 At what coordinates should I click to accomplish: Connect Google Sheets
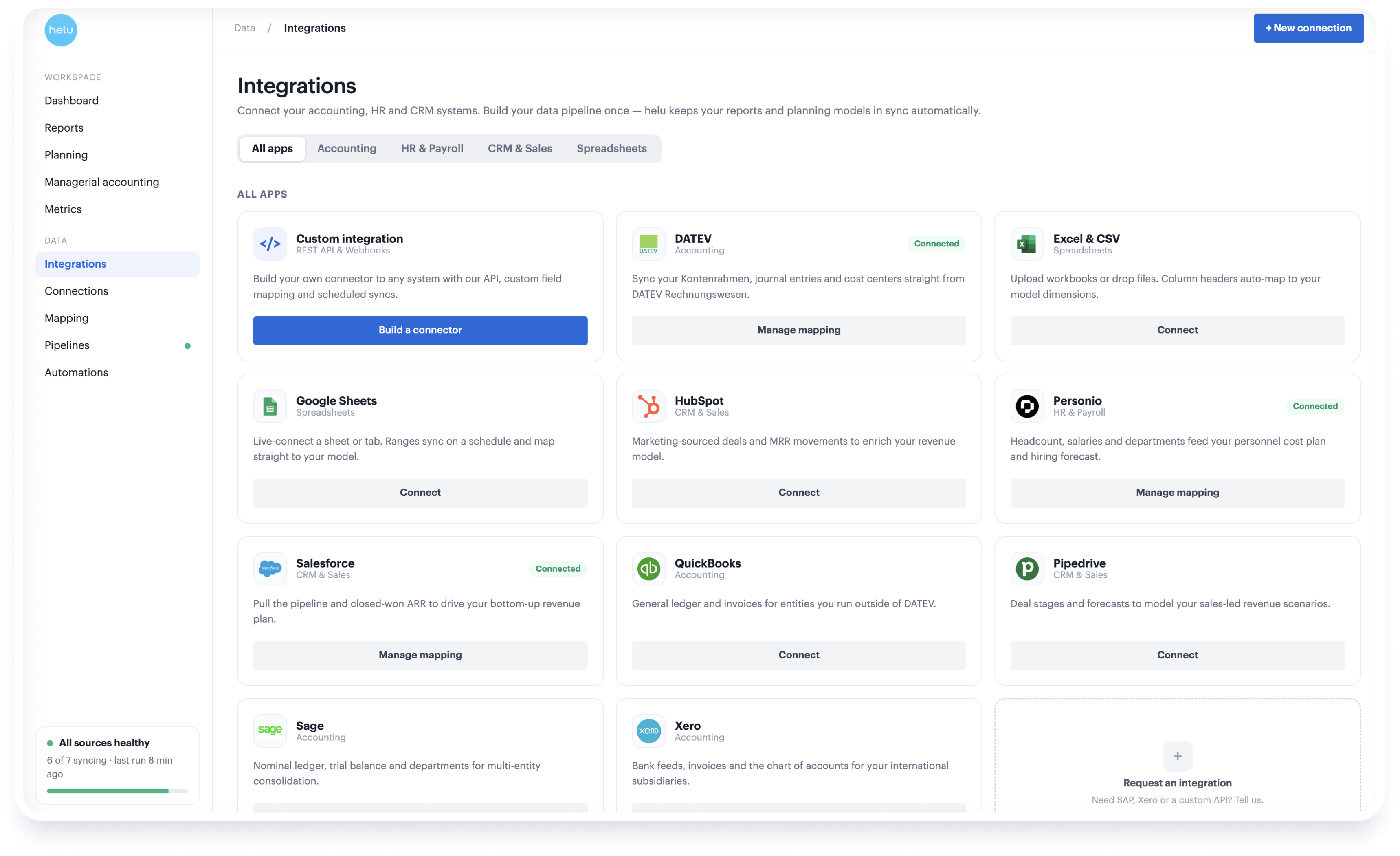click(420, 493)
